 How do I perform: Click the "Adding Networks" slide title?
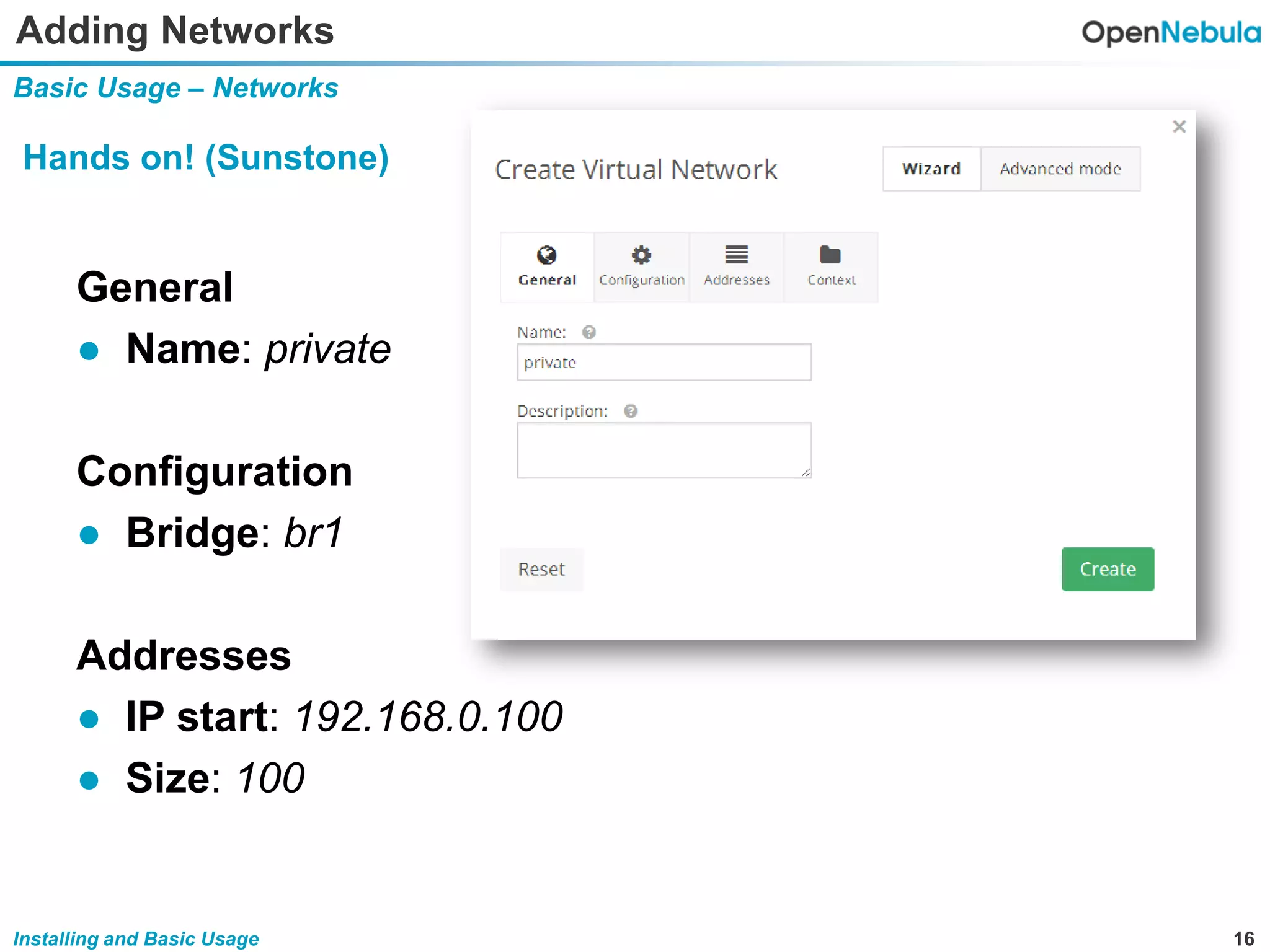coord(175,31)
